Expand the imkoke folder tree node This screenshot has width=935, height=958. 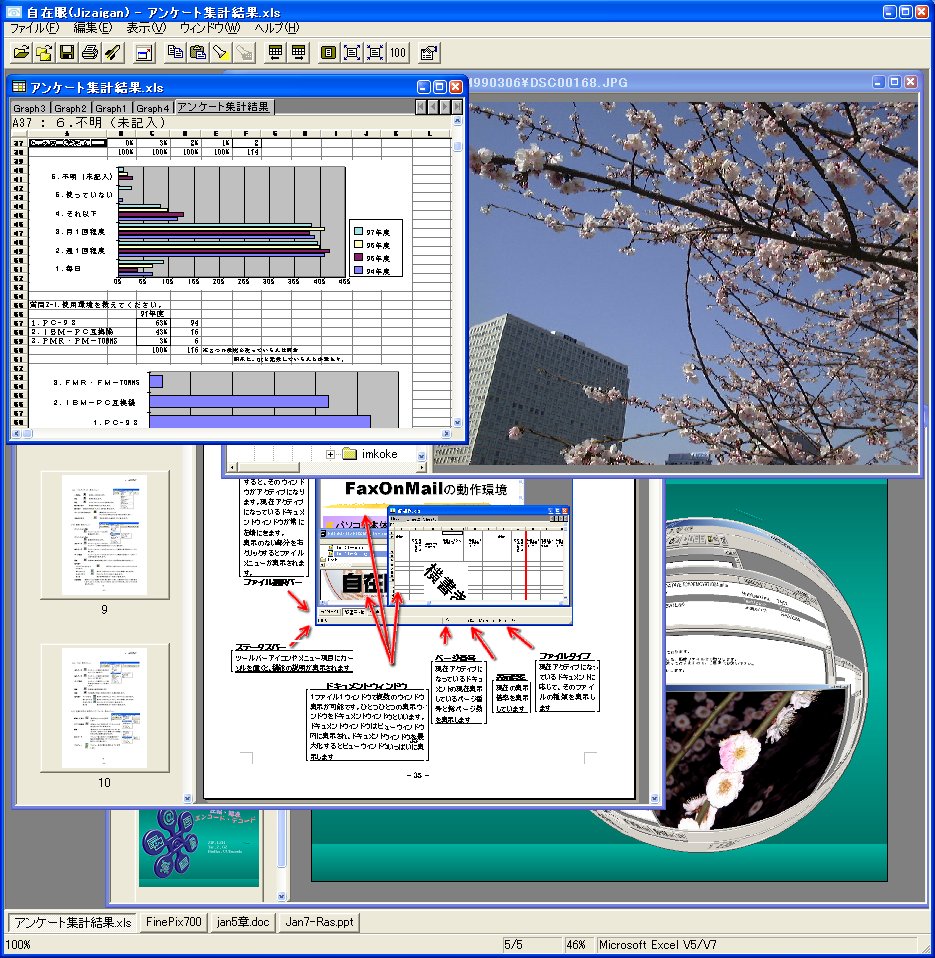click(x=330, y=455)
